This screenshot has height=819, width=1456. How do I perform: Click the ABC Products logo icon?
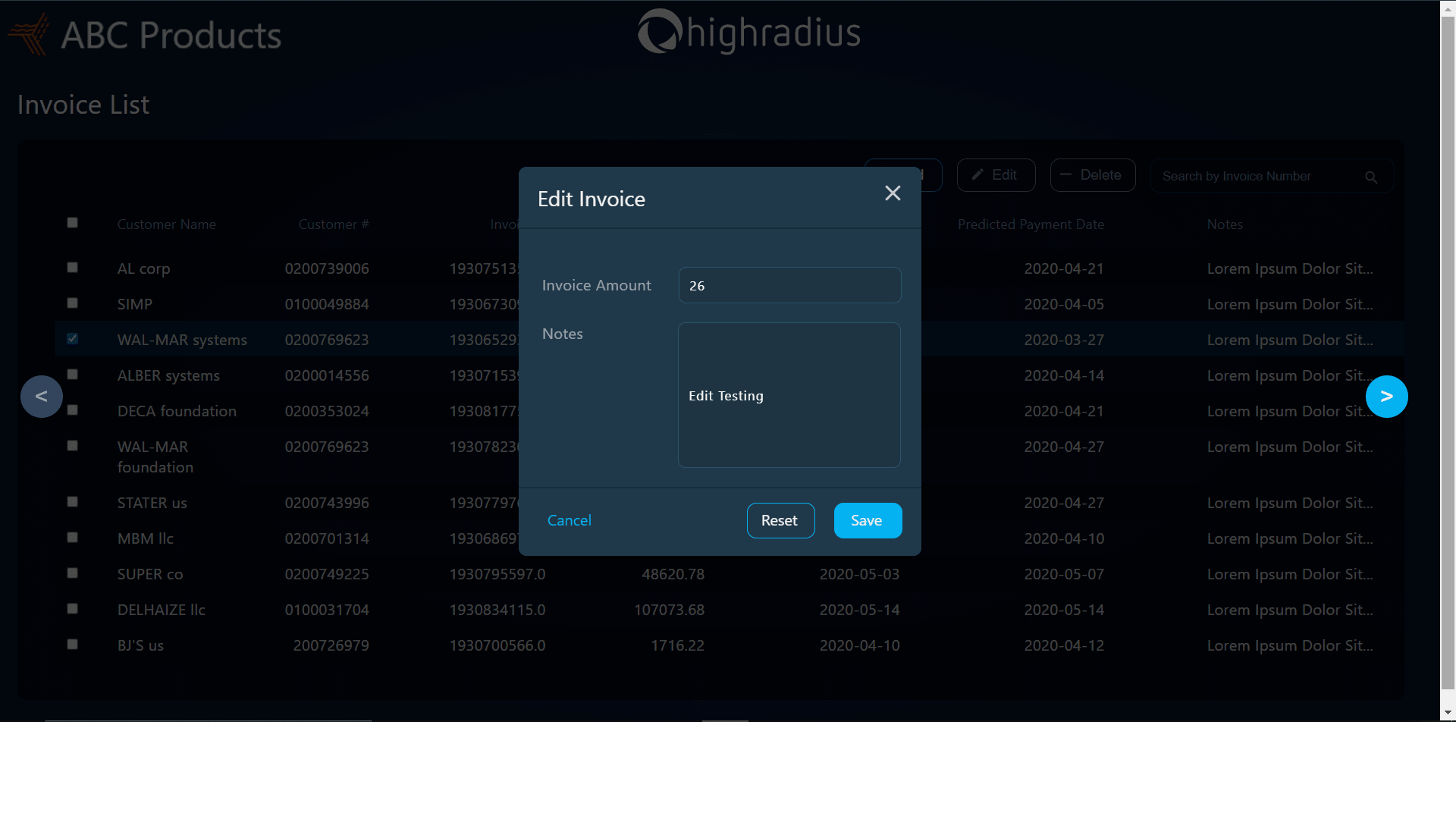pos(29,34)
